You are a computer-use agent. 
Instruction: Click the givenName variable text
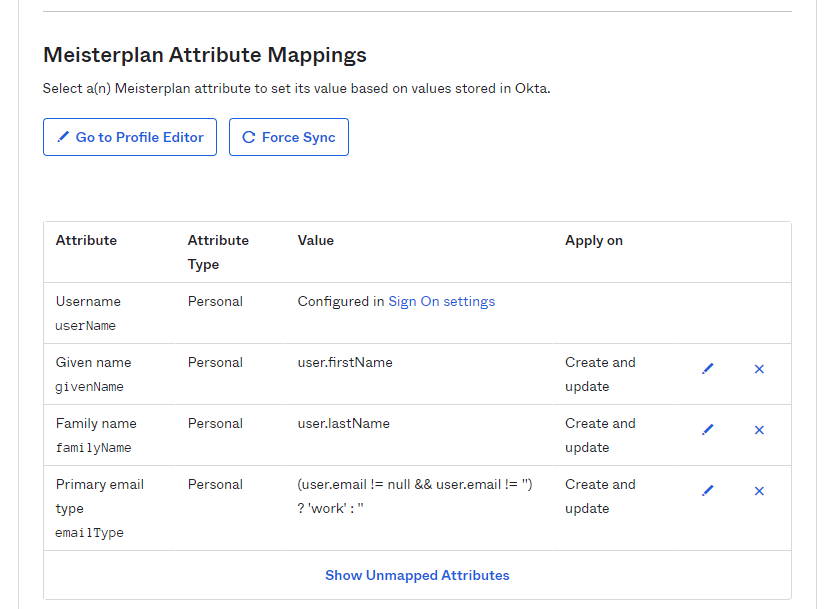tap(89, 387)
